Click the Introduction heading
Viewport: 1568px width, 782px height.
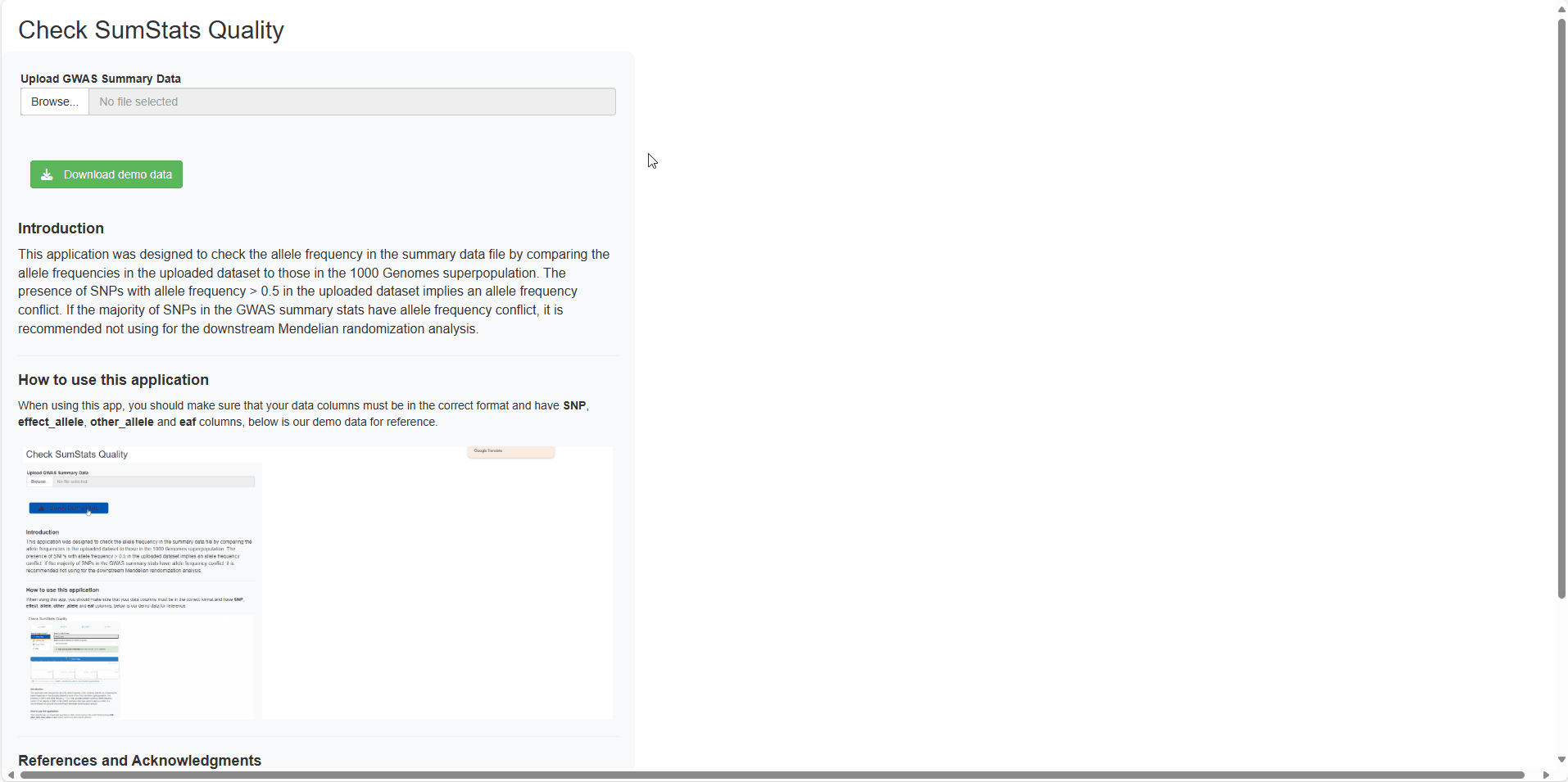point(61,228)
